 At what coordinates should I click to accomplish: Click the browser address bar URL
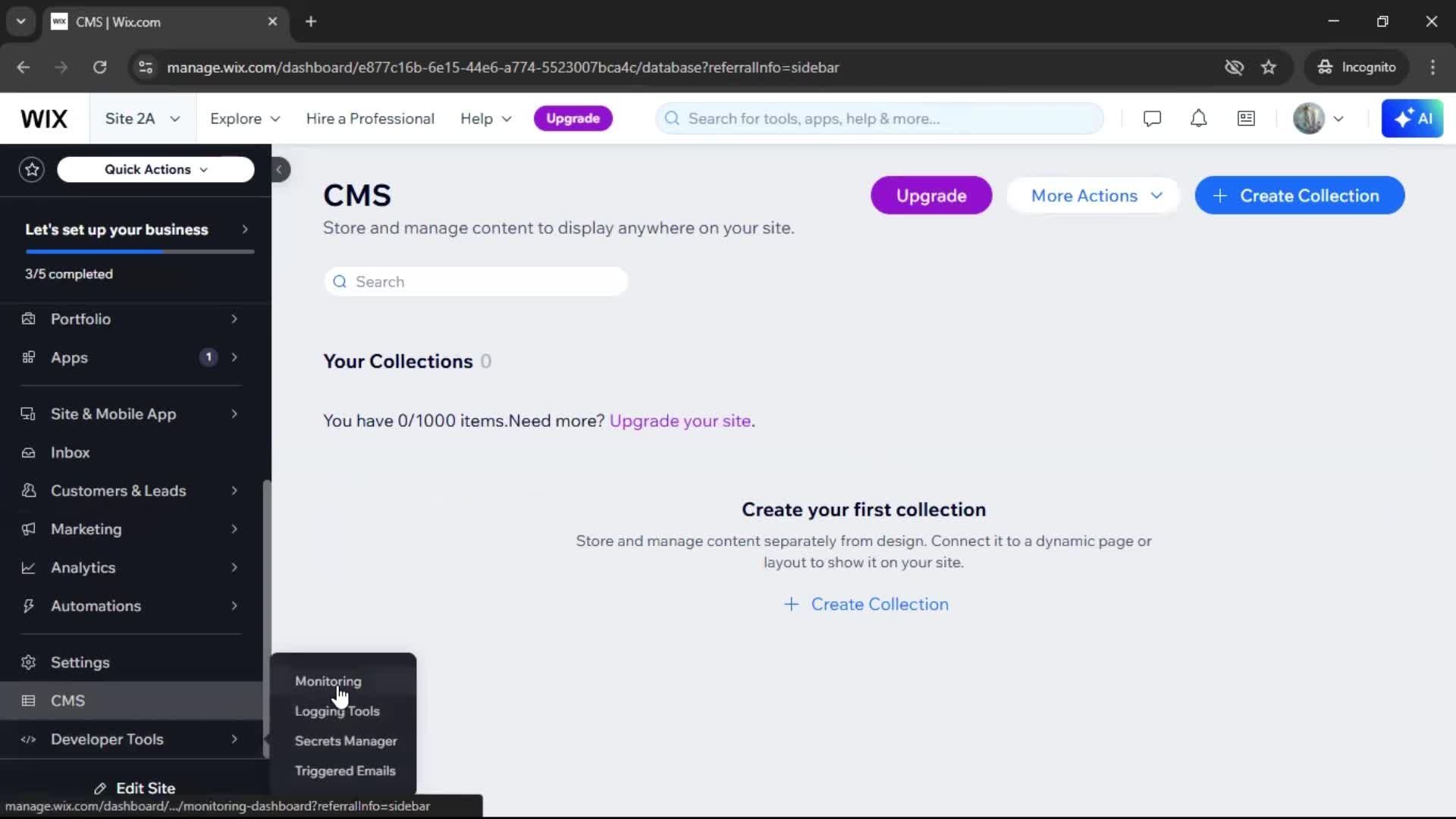point(503,67)
